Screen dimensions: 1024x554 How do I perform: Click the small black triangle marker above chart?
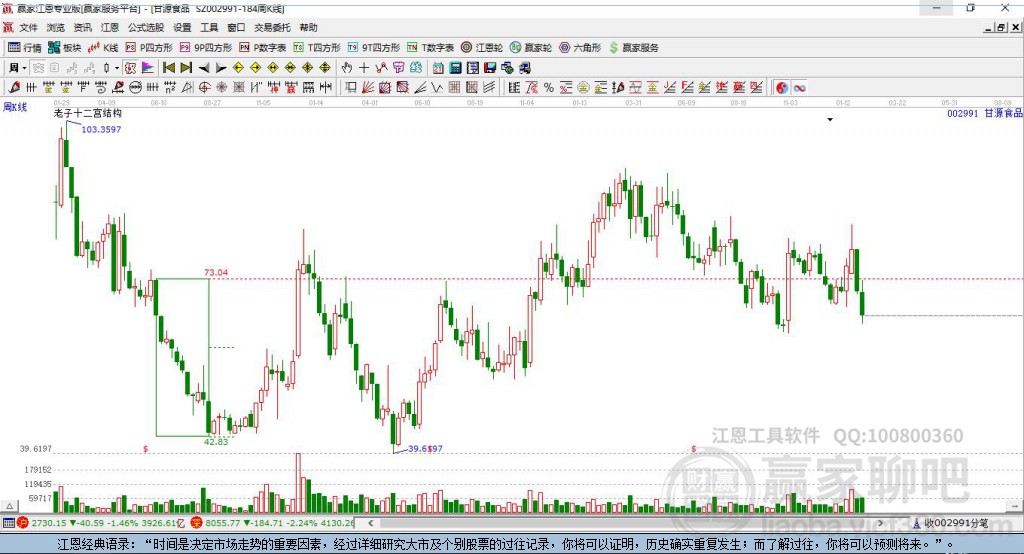830,120
